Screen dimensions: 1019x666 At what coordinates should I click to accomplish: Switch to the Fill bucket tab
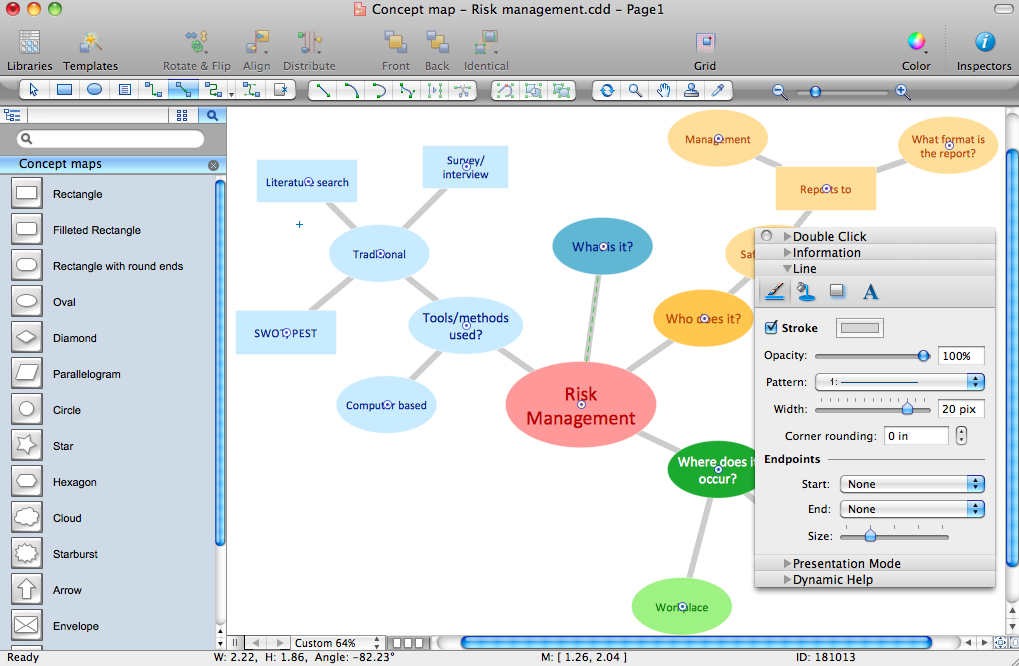tap(805, 291)
